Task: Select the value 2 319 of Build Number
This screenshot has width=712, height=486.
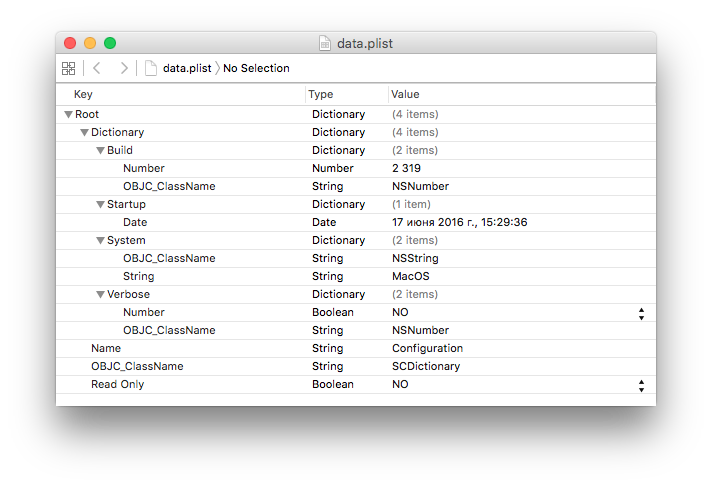Action: (x=408, y=168)
